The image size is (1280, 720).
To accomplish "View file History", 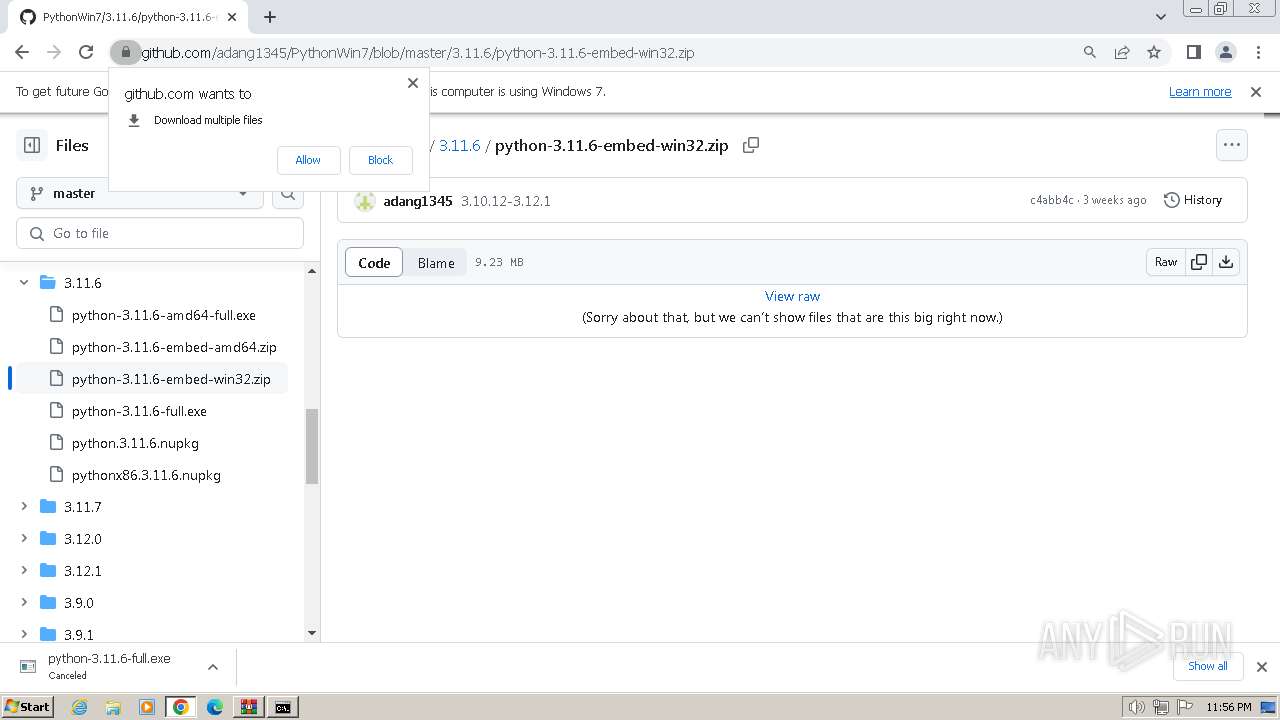I will coord(1193,200).
